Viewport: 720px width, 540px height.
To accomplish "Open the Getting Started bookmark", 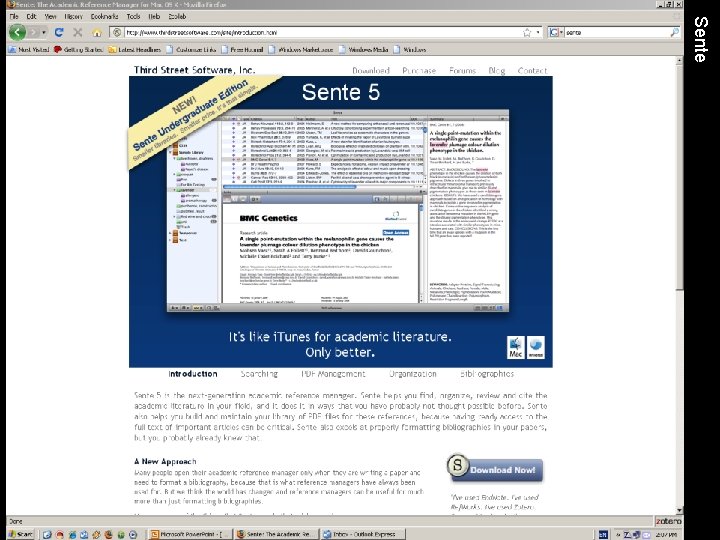I will click(x=78, y=50).
